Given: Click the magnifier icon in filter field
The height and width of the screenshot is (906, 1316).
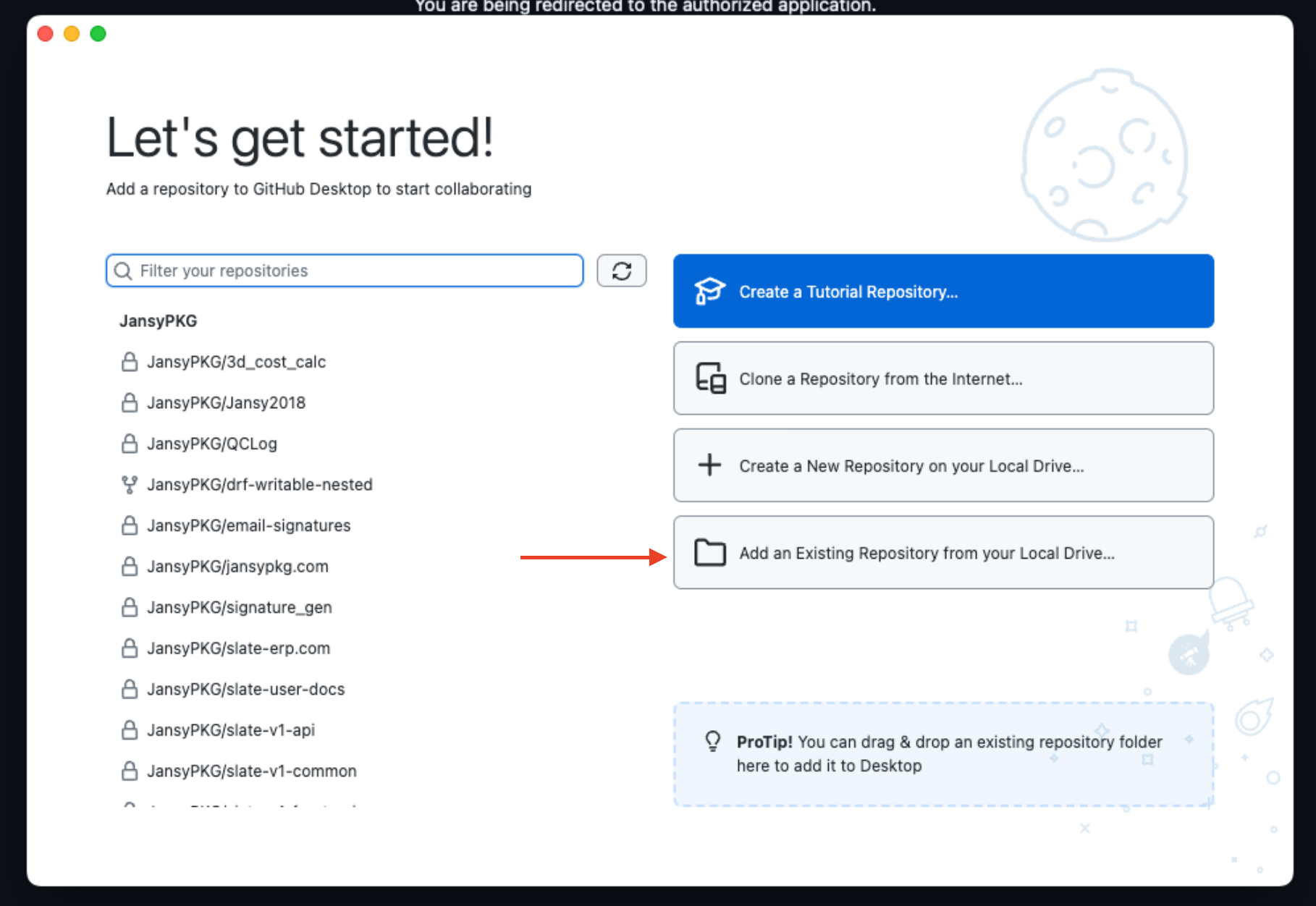Looking at the screenshot, I should click(124, 271).
